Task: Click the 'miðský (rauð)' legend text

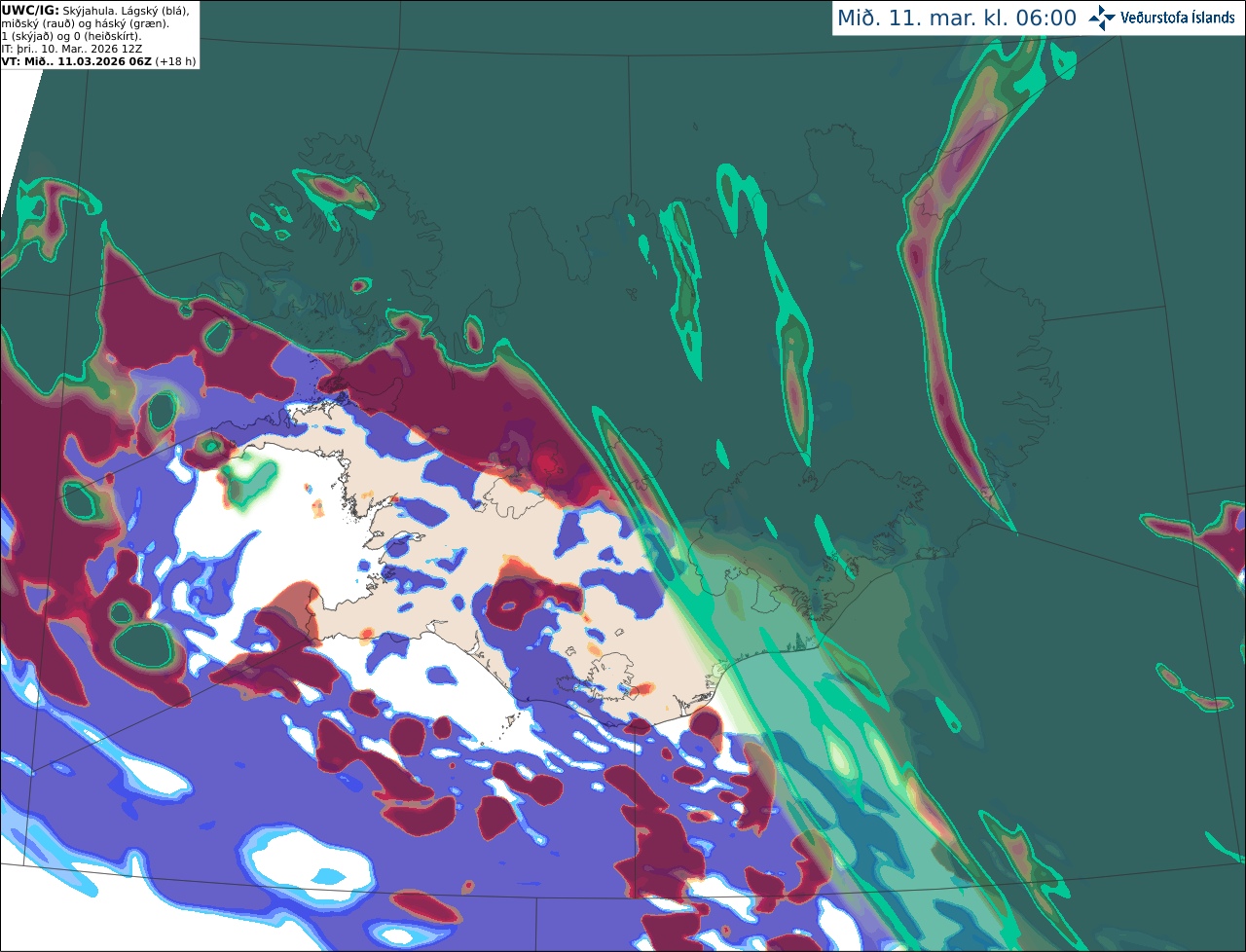Action: coord(38,24)
